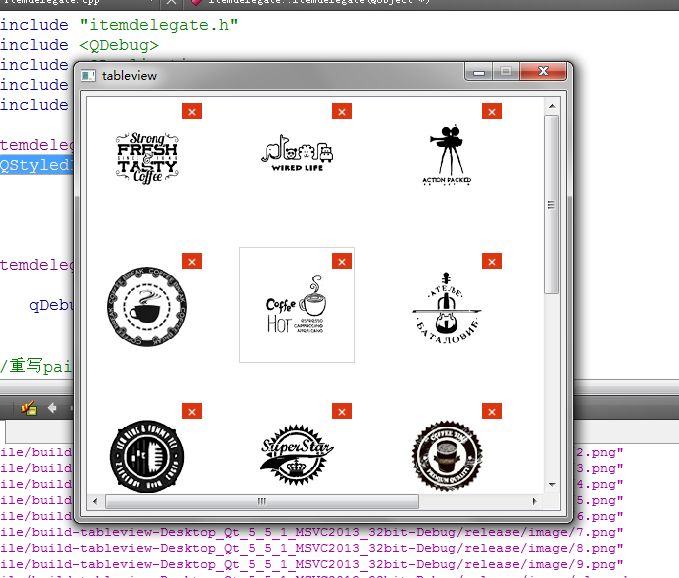The image size is (679, 578).
Task: Select the Strong Fresh Tasty Coffee thumbnail
Action: [x=147, y=158]
